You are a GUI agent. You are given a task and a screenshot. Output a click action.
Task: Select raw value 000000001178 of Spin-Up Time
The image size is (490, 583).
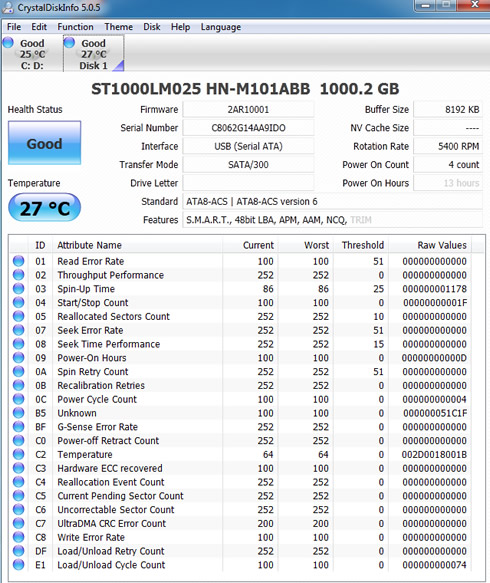(x=434, y=289)
